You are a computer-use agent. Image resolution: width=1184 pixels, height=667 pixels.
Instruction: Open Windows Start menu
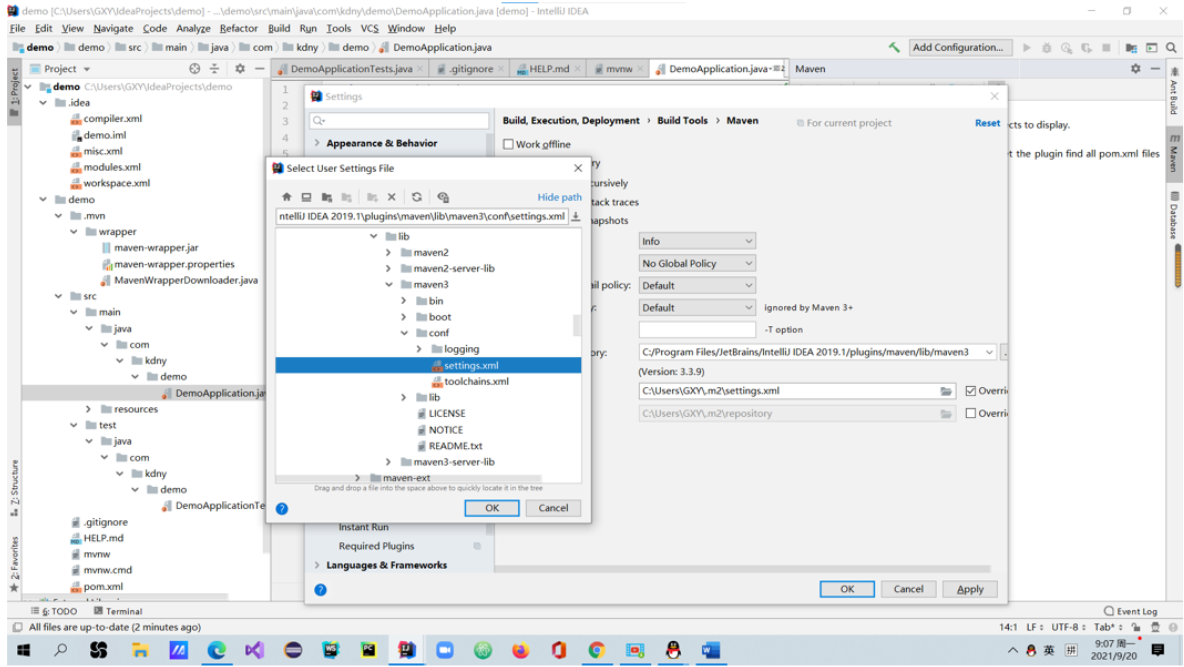coord(23,650)
